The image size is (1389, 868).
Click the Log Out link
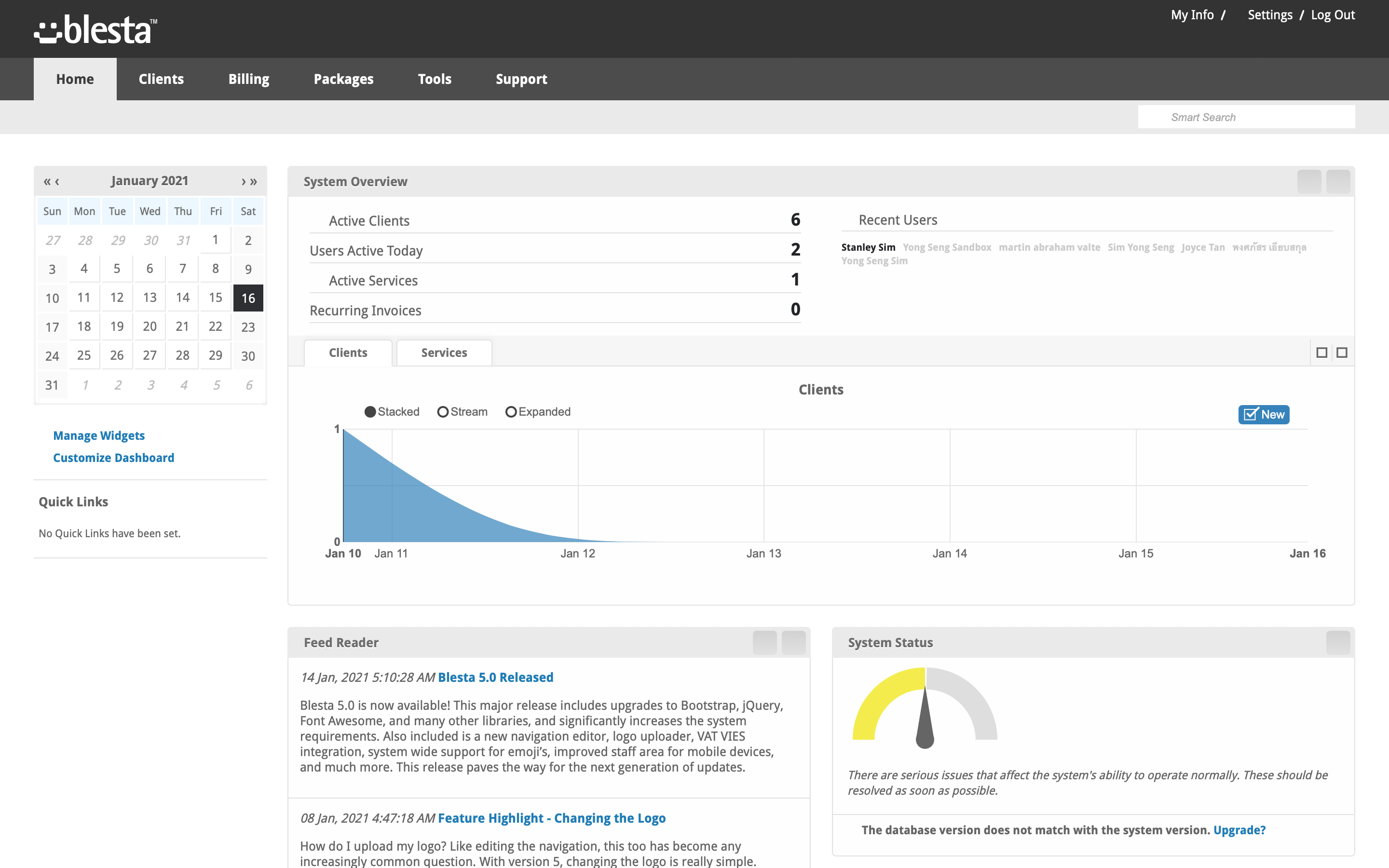click(x=1333, y=15)
